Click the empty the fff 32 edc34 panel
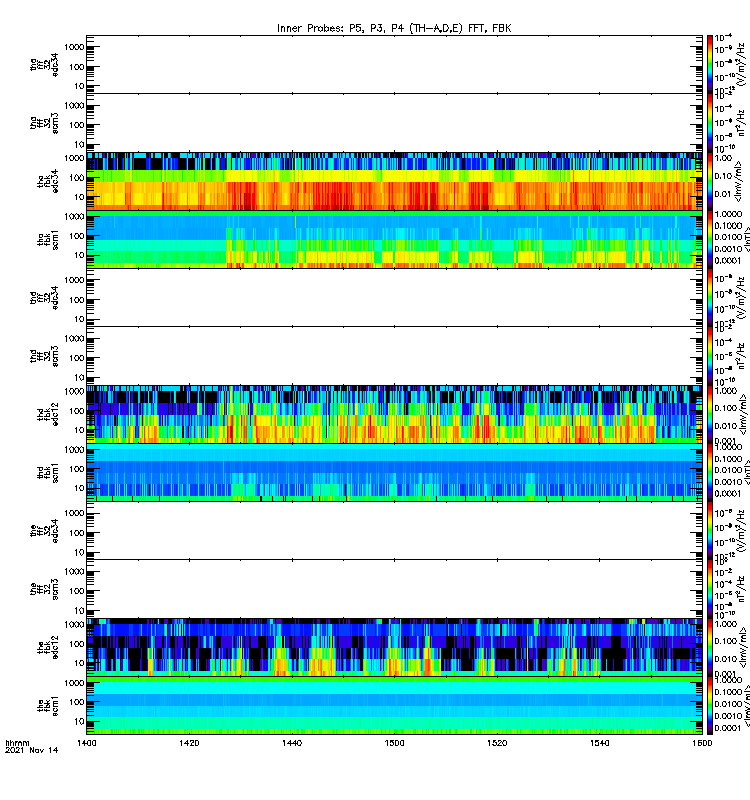The height and width of the screenshot is (800, 750). [394, 531]
